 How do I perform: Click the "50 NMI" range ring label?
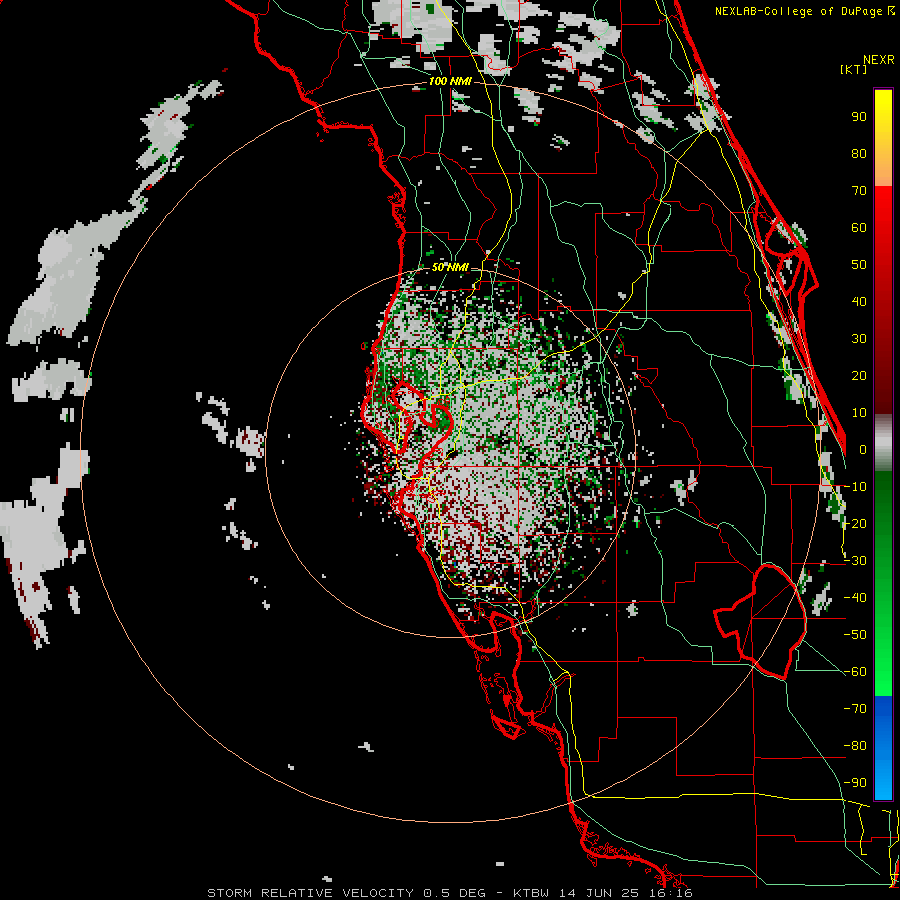coord(450,267)
